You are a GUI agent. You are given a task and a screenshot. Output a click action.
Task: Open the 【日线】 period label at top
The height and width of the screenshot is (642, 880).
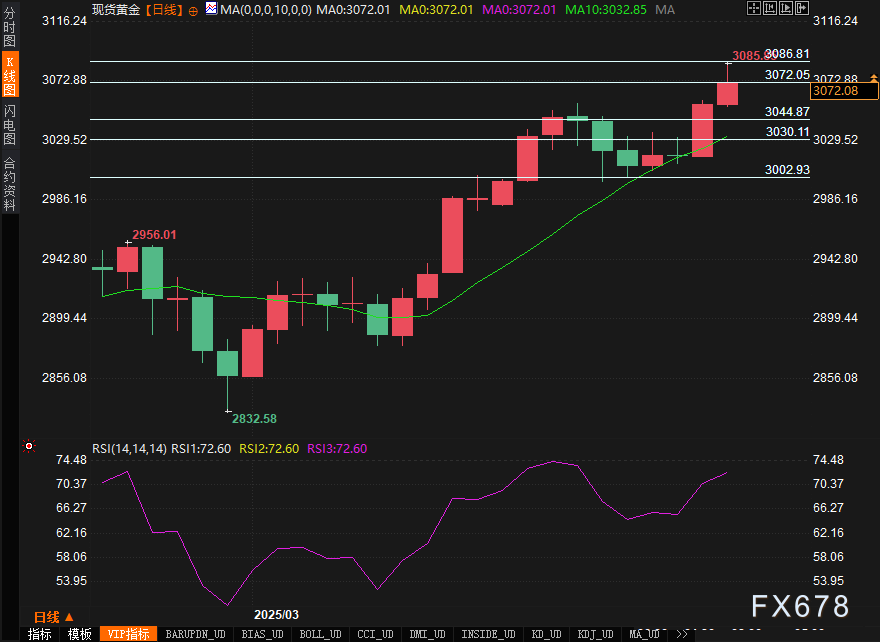(x=163, y=9)
